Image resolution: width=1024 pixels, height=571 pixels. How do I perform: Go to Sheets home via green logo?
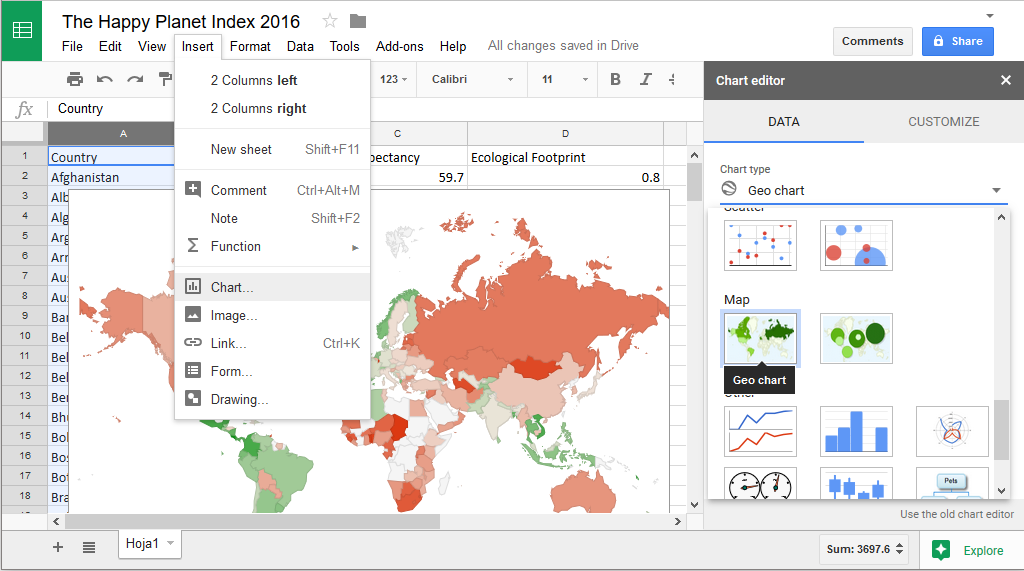(21, 30)
